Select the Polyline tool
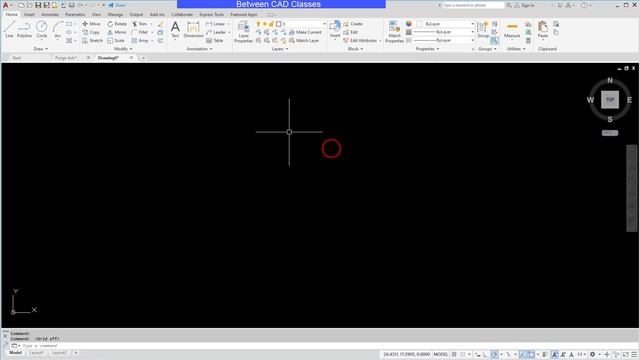 tap(24, 29)
